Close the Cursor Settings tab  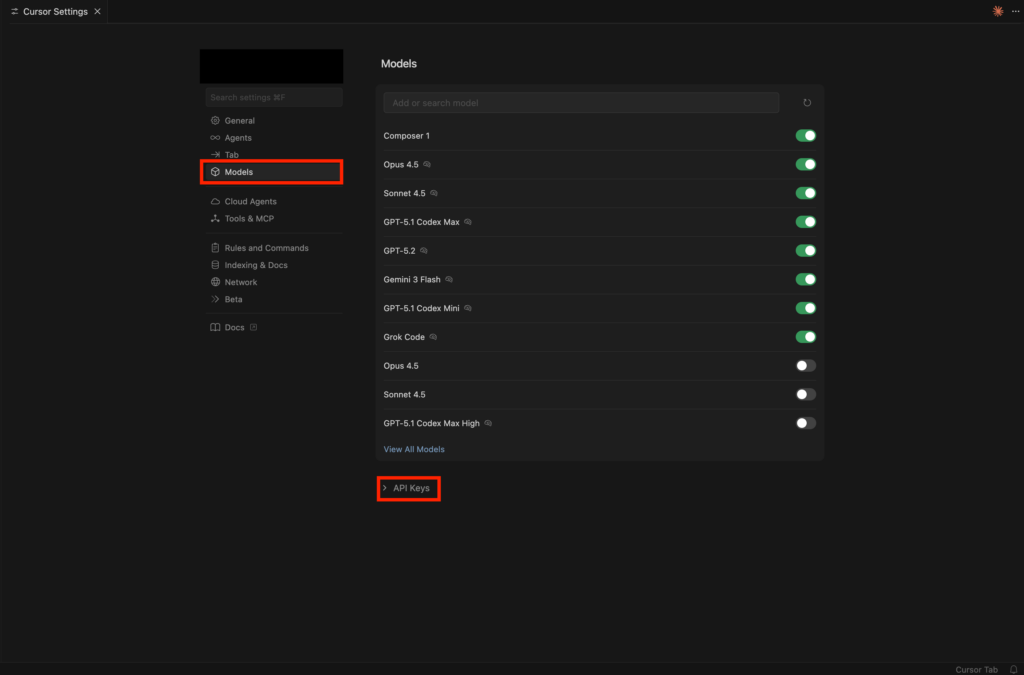pyautogui.click(x=97, y=11)
